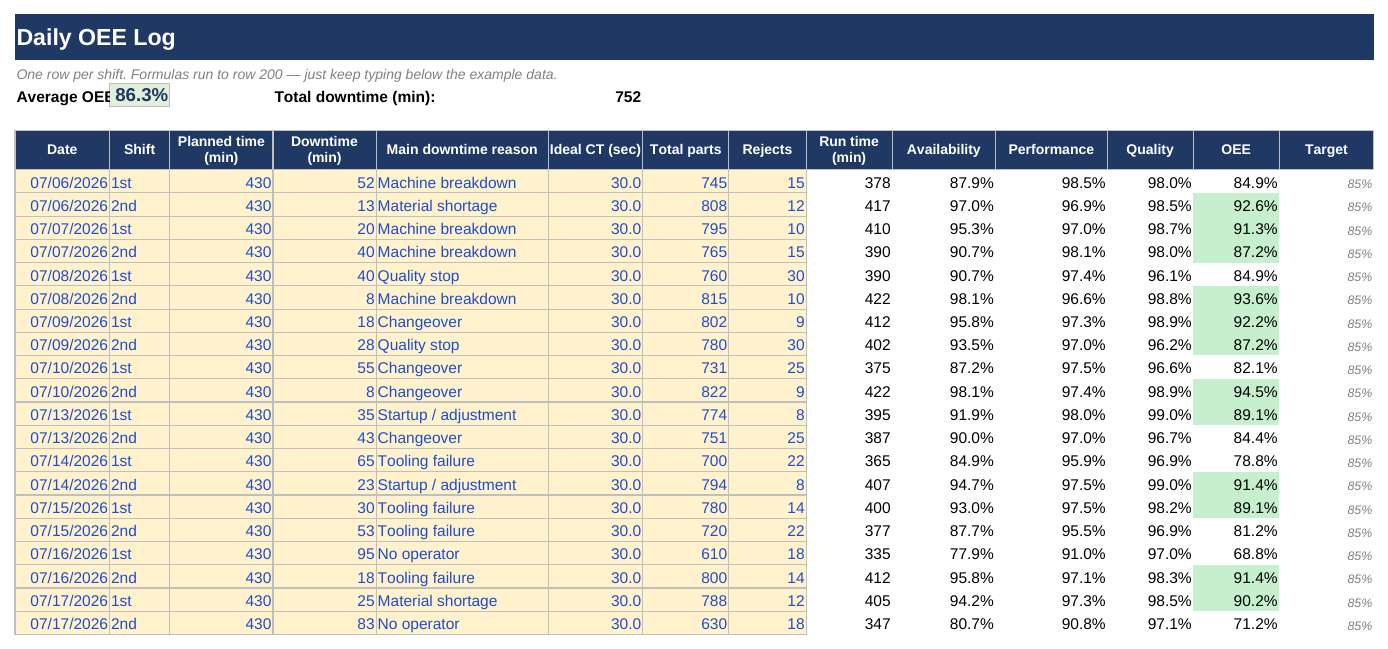Screen dimensions: 1388x649
Task: Click downtime cell showing 83
Action: click(324, 624)
